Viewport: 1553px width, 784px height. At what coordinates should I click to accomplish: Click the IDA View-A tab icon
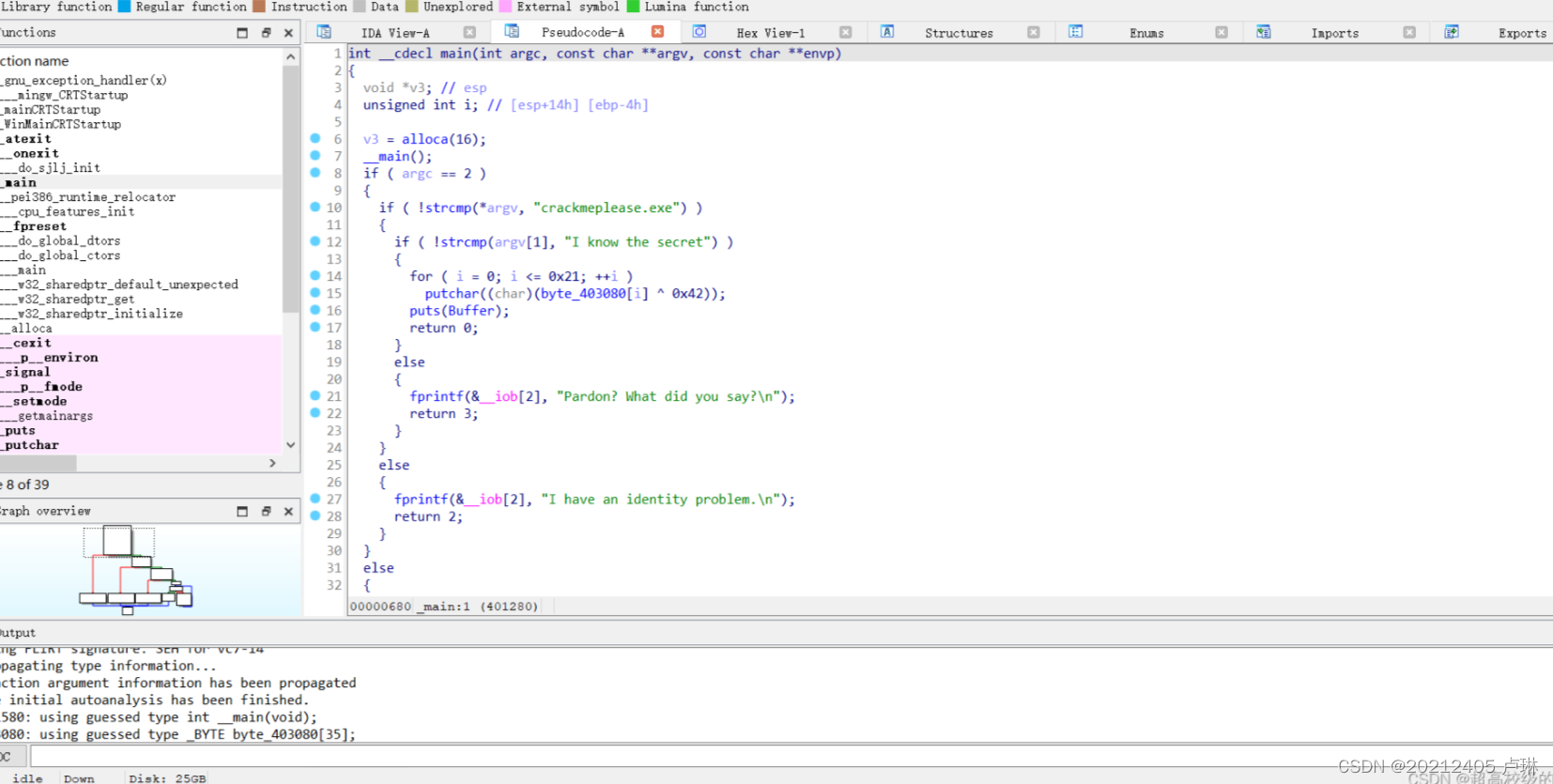pos(324,32)
